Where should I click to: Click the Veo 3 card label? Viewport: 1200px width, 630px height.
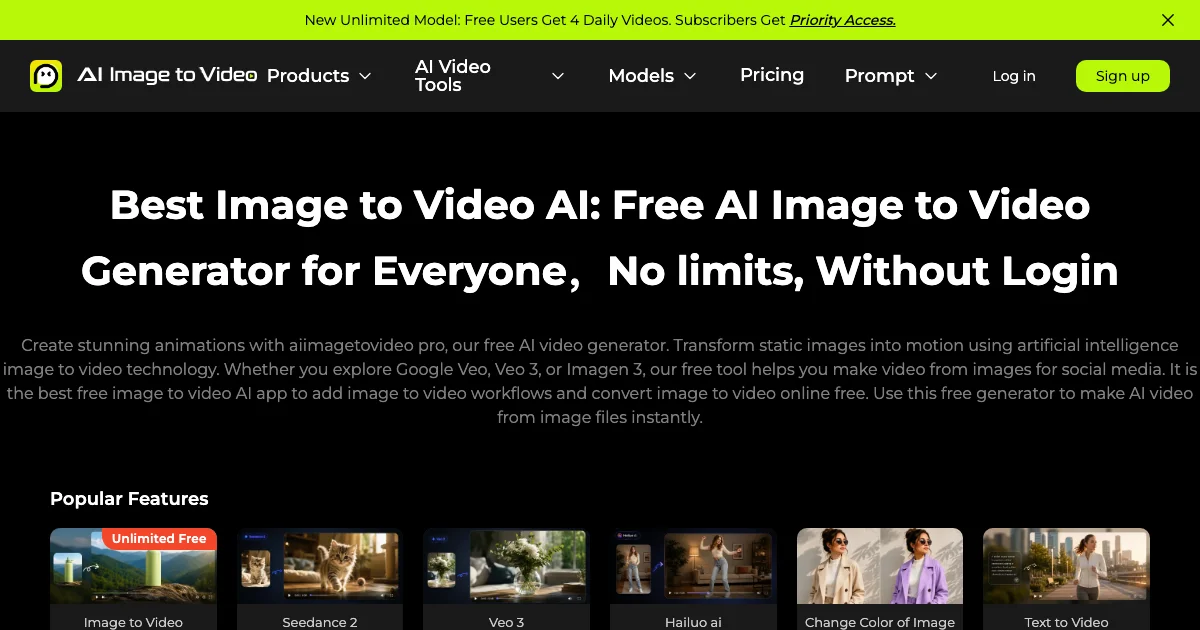click(x=507, y=622)
